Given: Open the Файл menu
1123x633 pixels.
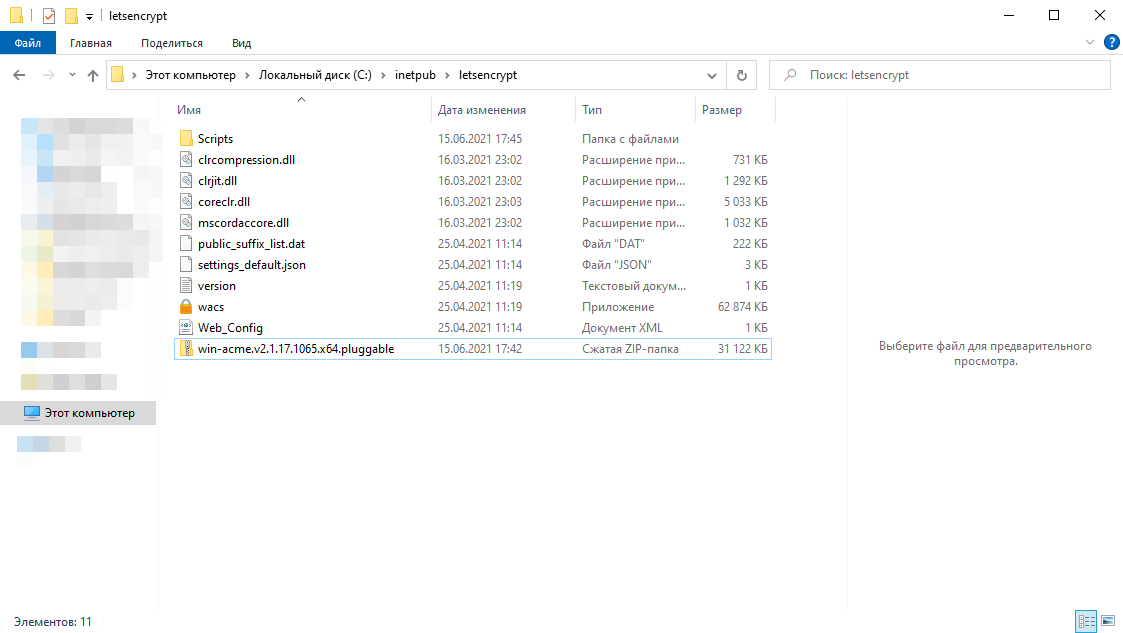Looking at the screenshot, I should coord(28,43).
